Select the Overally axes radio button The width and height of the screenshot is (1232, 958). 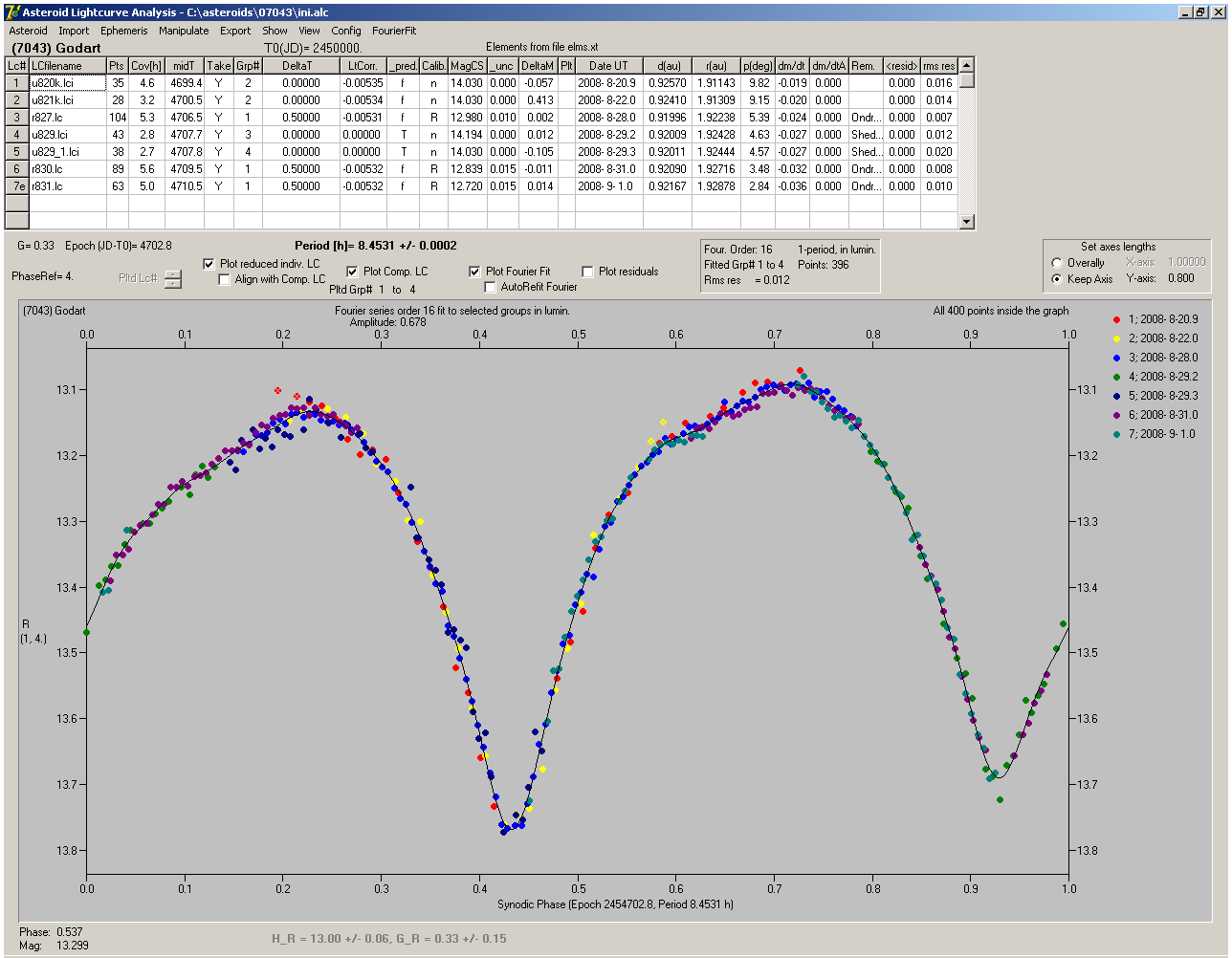point(1057,263)
